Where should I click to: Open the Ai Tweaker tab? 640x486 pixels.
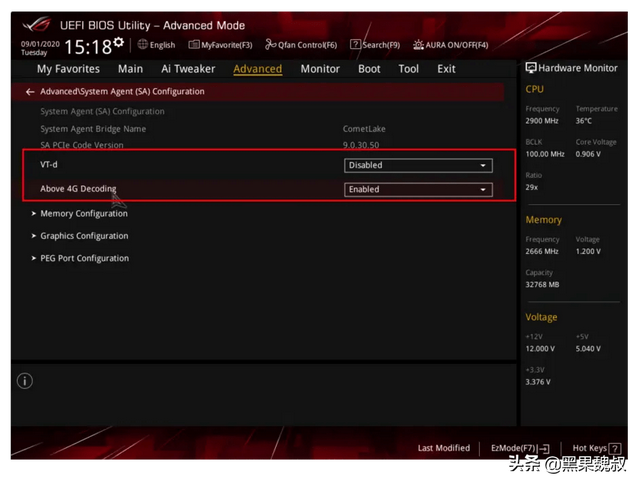click(188, 69)
